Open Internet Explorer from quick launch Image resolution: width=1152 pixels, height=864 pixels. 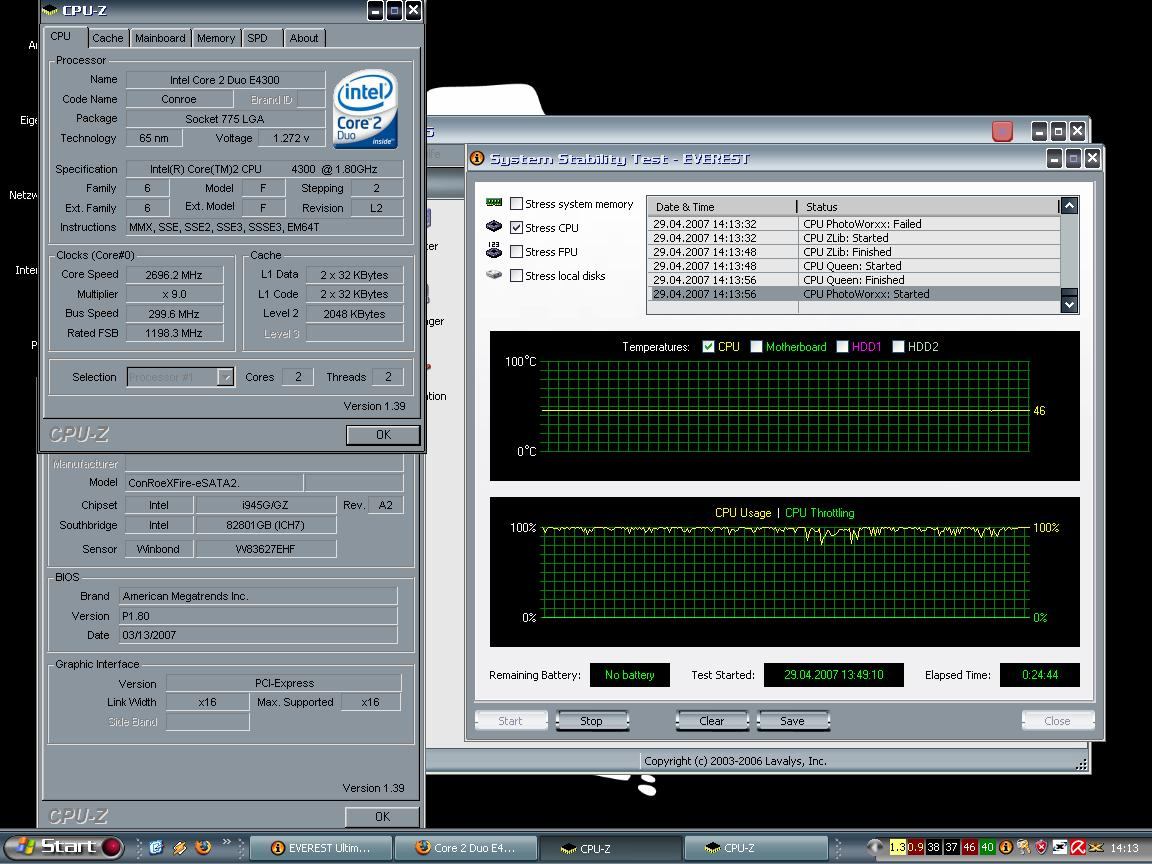156,847
